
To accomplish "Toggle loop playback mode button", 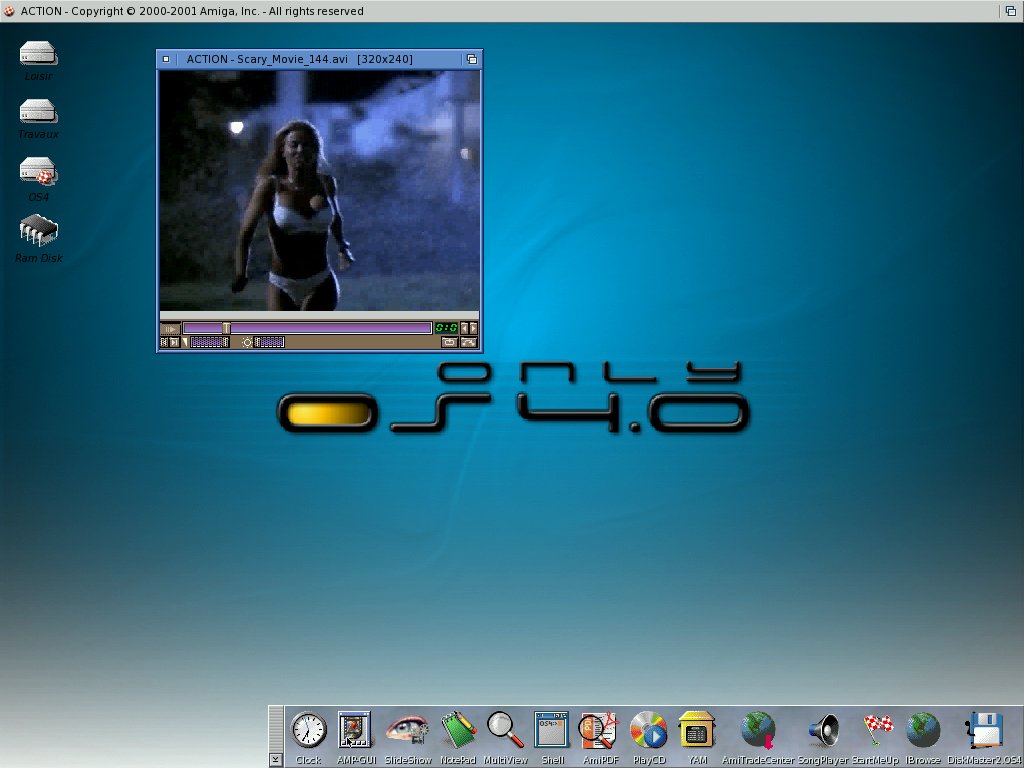I will (449, 342).
